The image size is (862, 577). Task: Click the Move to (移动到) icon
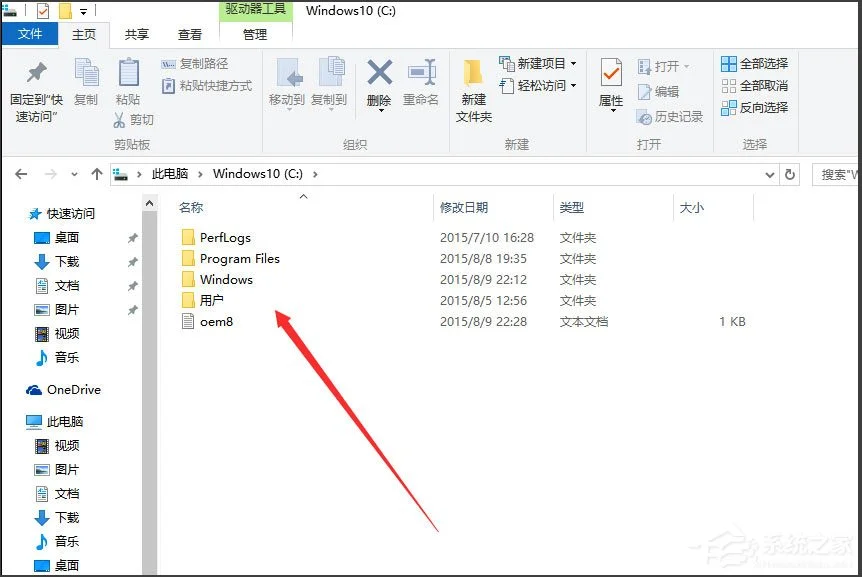(290, 73)
